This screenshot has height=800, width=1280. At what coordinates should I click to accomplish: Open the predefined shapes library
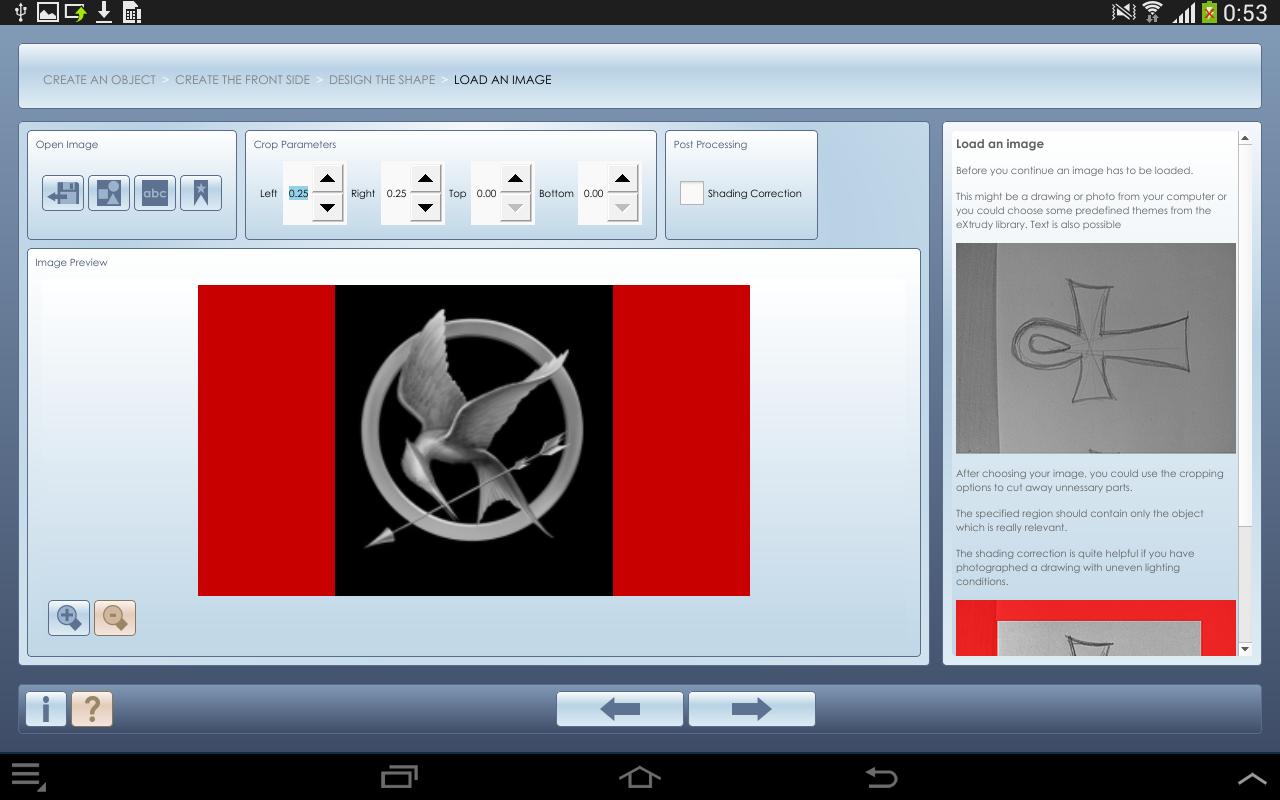(x=109, y=193)
